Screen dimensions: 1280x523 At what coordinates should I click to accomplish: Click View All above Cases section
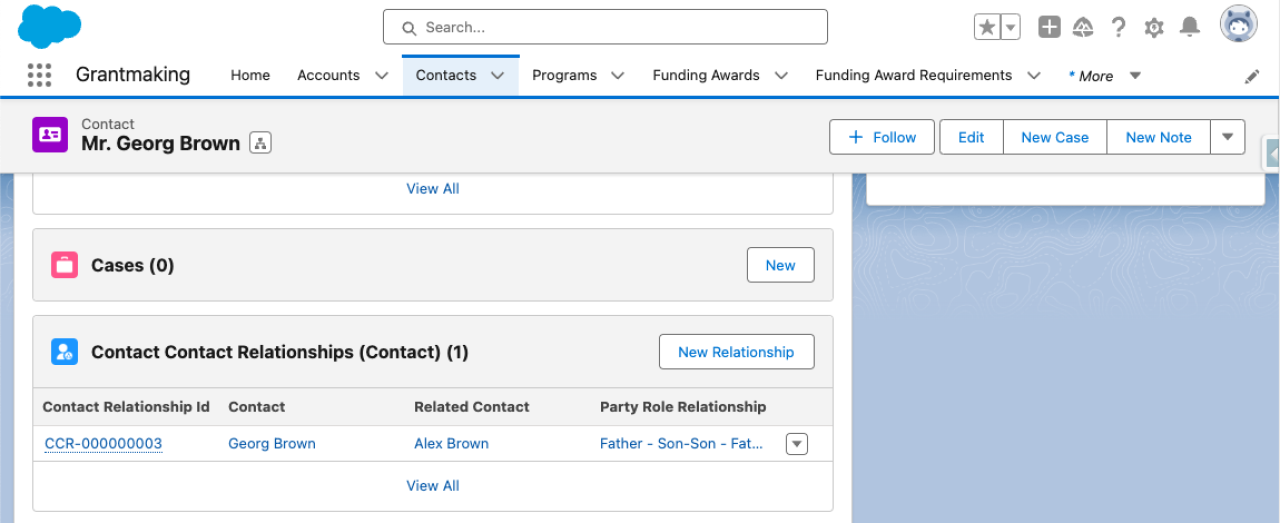coord(433,188)
